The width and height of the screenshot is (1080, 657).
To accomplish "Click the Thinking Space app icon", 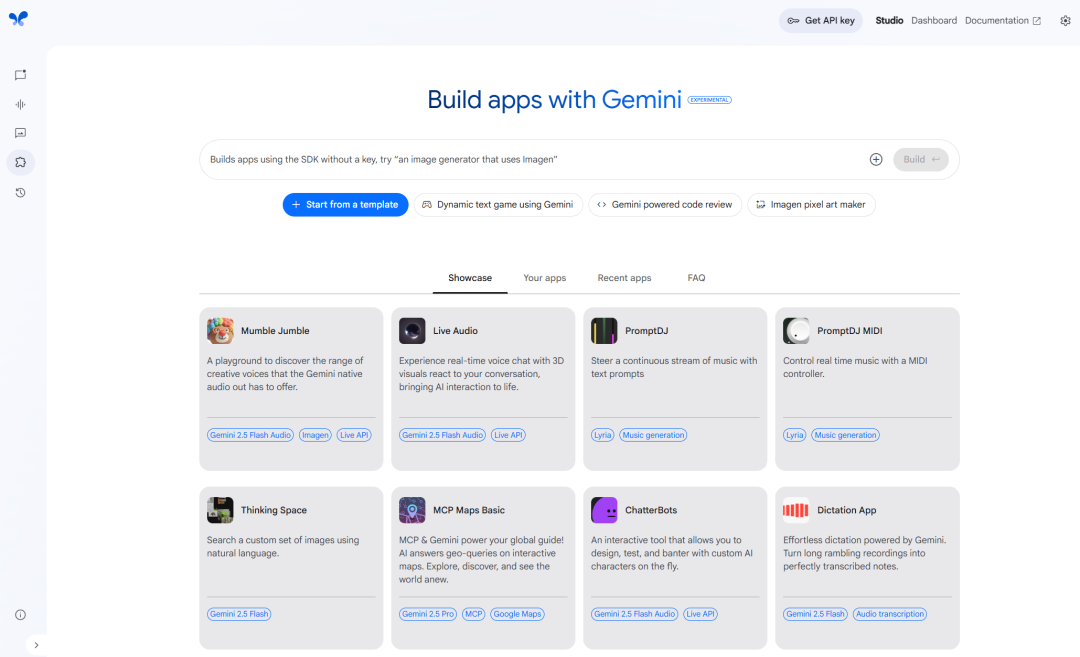I will click(x=220, y=510).
